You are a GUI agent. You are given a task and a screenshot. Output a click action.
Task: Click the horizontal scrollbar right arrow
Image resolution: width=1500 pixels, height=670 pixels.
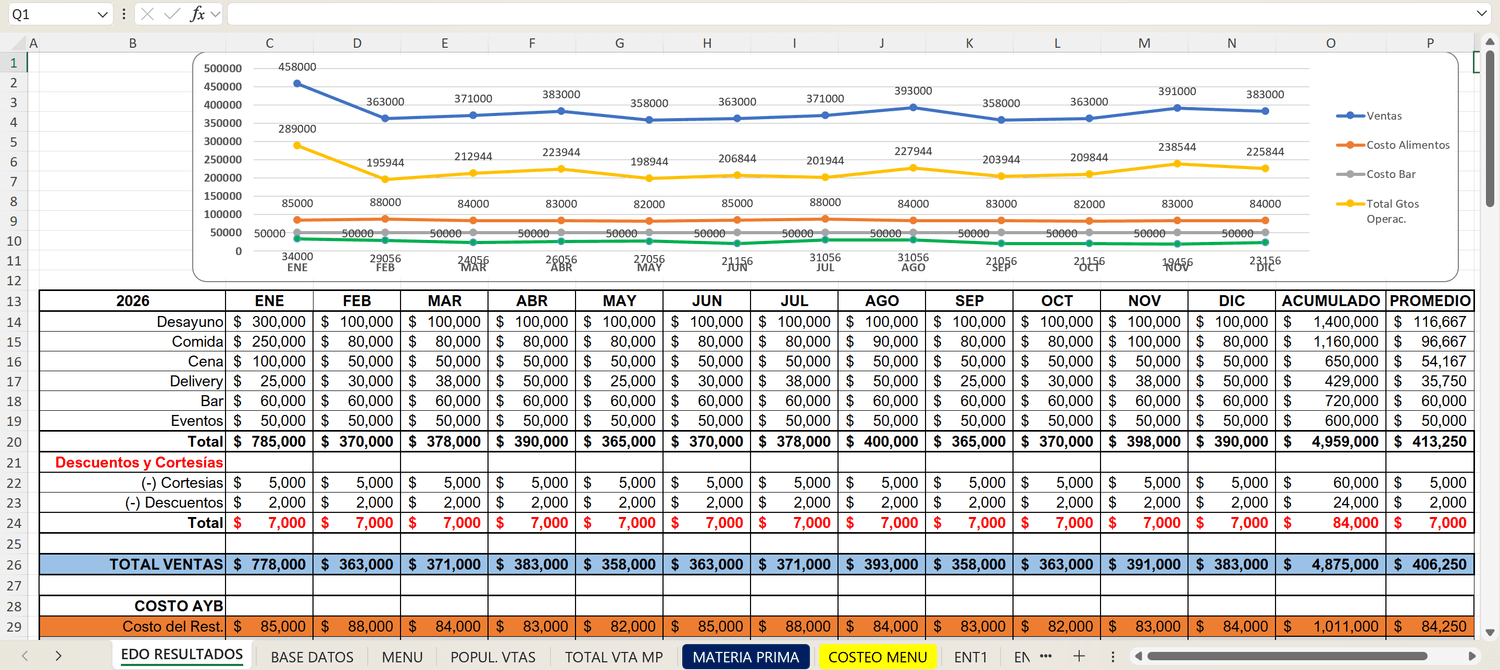tap(1472, 656)
